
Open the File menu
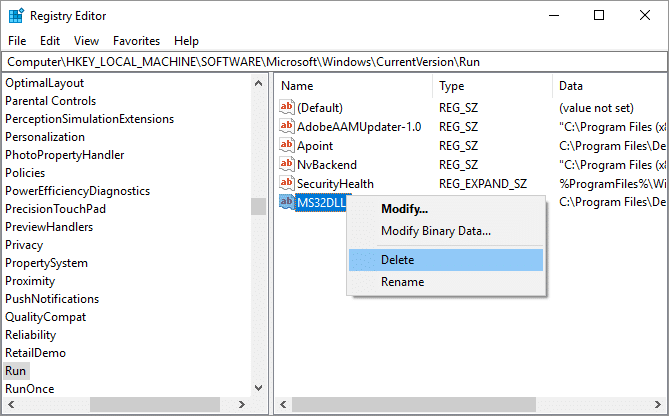coord(17,41)
